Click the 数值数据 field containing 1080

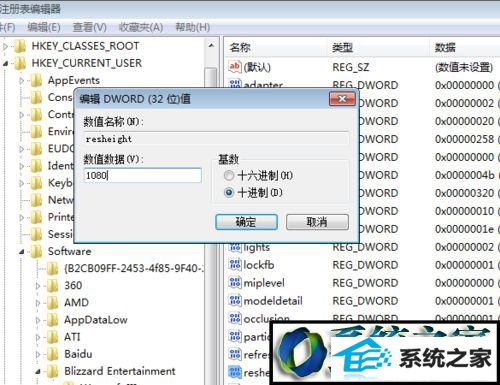[x=143, y=175]
